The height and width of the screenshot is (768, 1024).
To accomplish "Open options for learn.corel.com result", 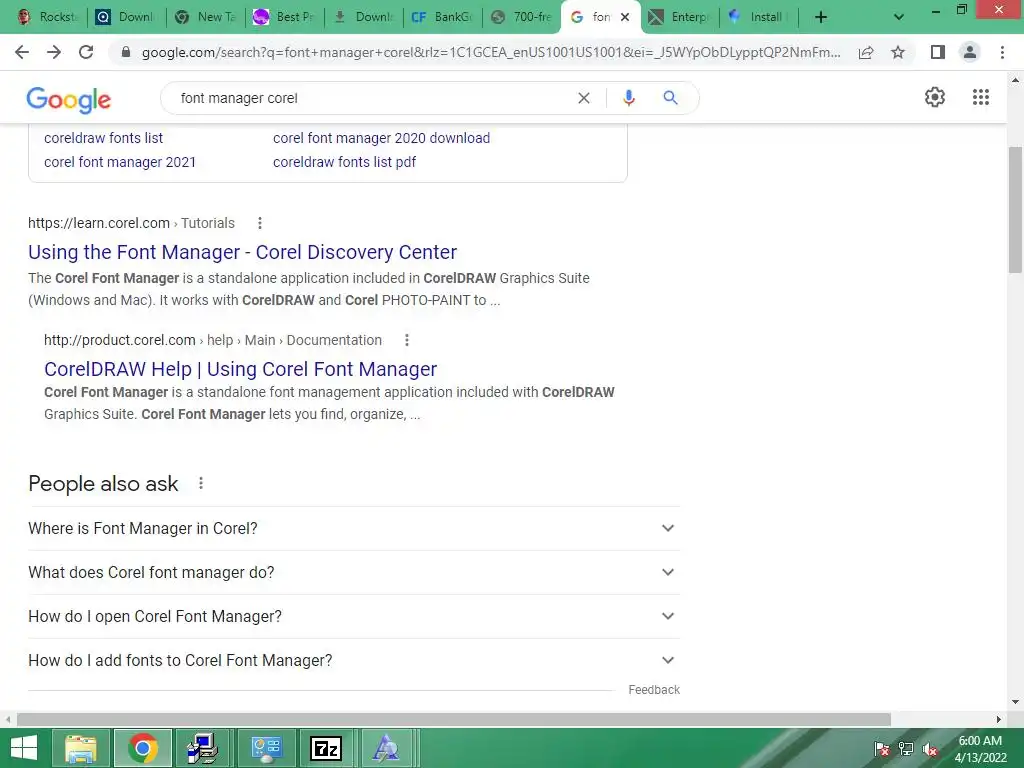I will coord(260,223).
